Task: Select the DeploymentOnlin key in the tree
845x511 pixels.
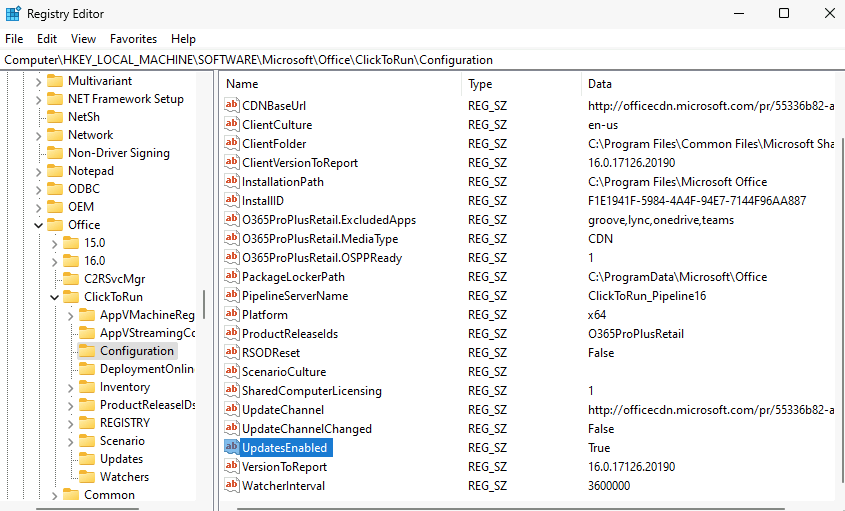Action: [147, 369]
